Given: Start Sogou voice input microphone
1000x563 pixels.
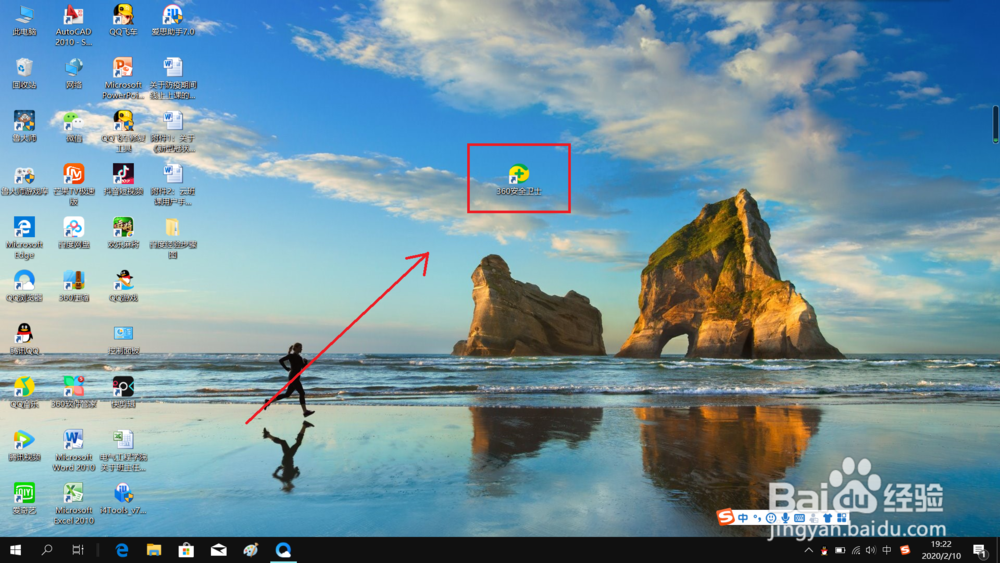Looking at the screenshot, I should (785, 518).
